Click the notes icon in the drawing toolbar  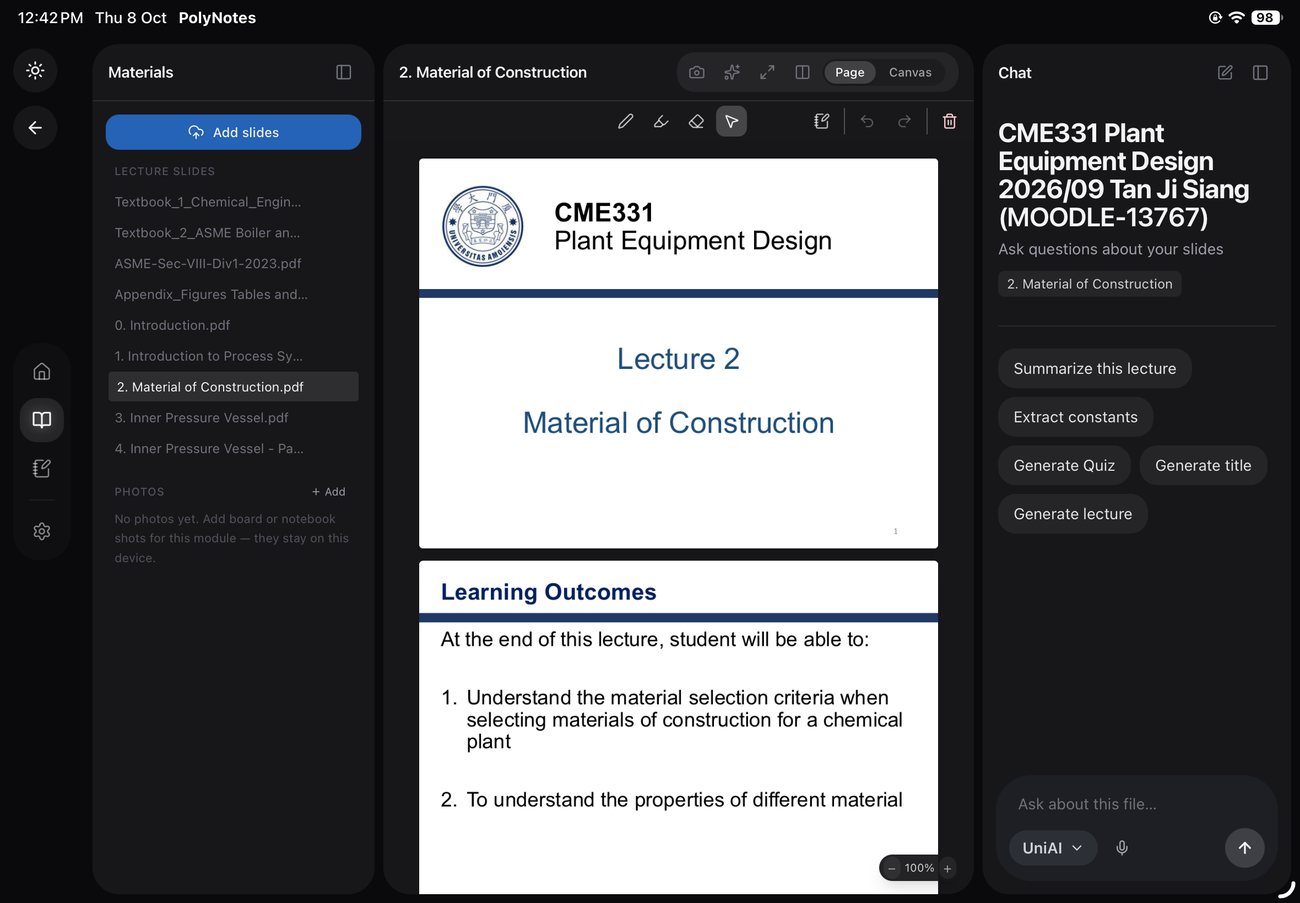click(822, 121)
